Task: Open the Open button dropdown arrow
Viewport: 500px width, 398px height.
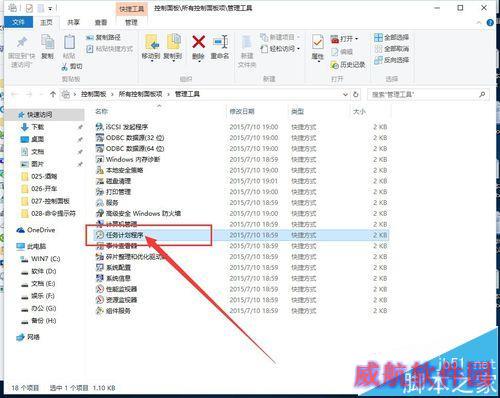Action: point(357,39)
